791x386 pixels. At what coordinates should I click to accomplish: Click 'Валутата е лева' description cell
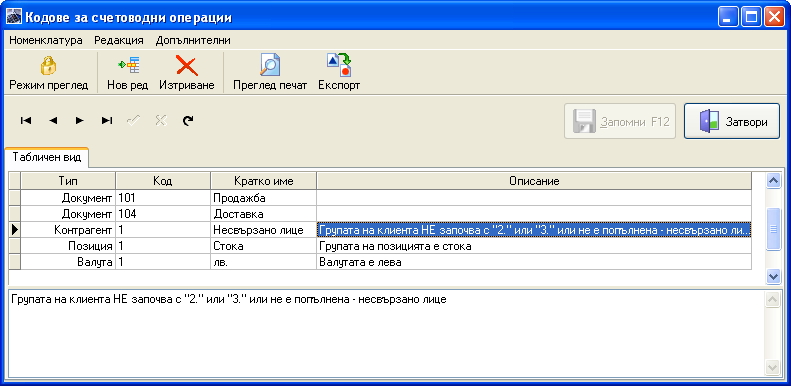point(534,262)
